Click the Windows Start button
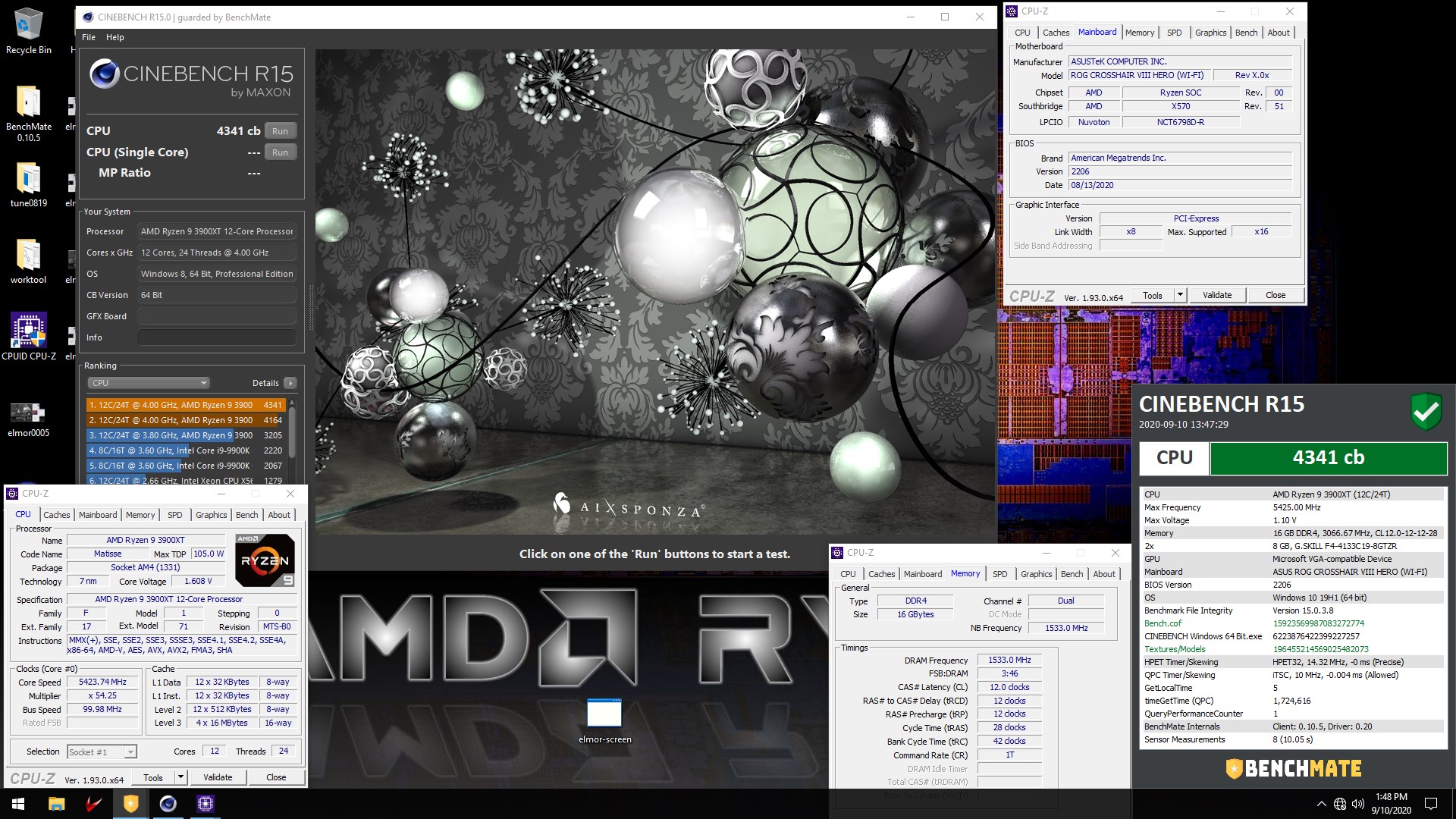This screenshot has width=1456, height=819. pyautogui.click(x=18, y=803)
